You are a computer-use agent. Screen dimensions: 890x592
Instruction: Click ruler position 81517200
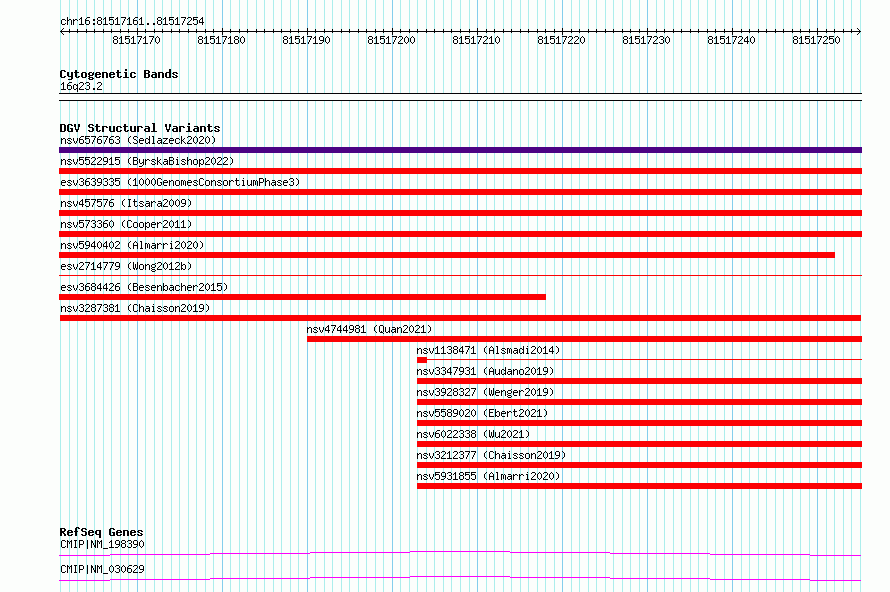392,40
